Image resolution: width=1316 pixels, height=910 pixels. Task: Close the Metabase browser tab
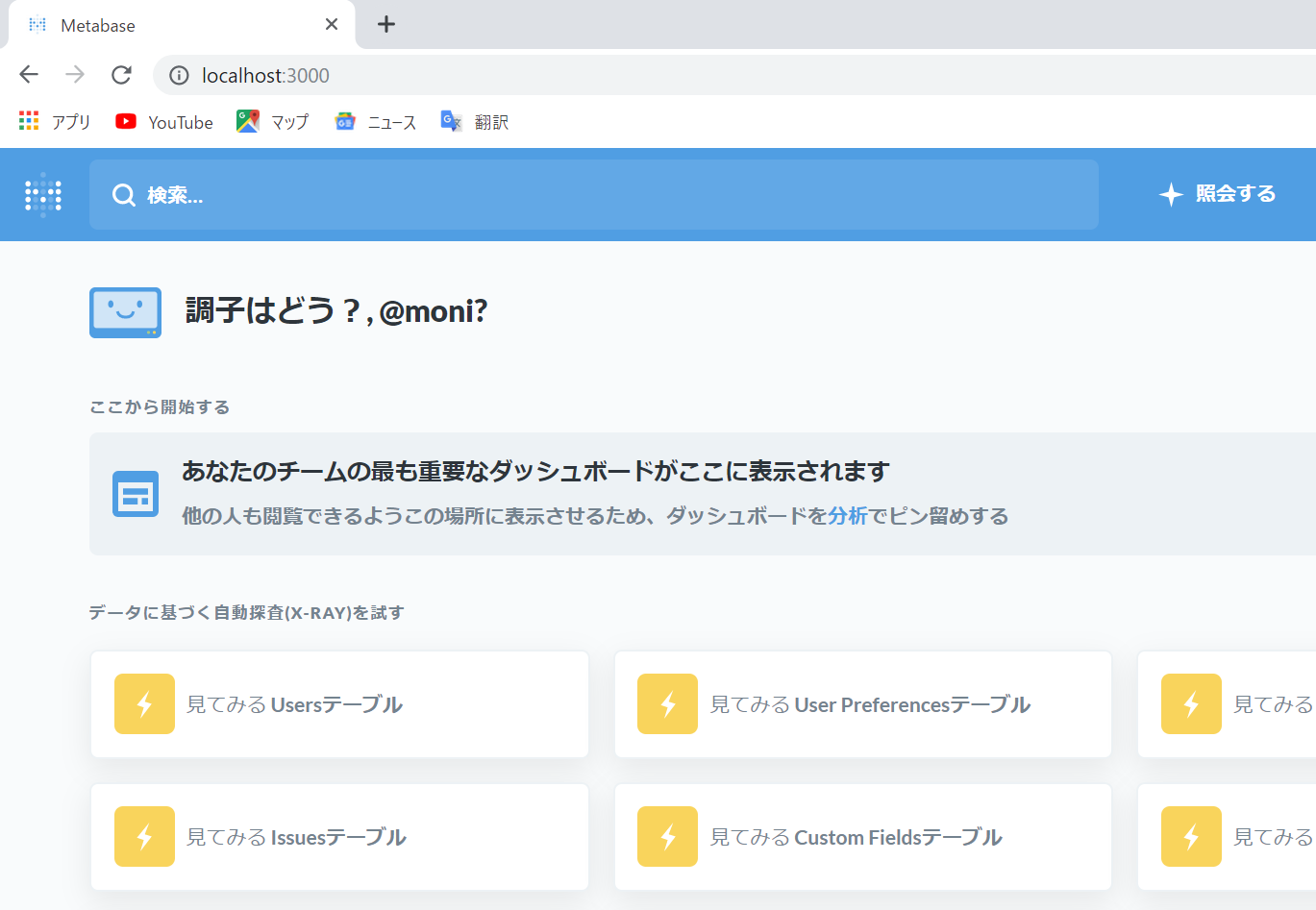pos(332,24)
